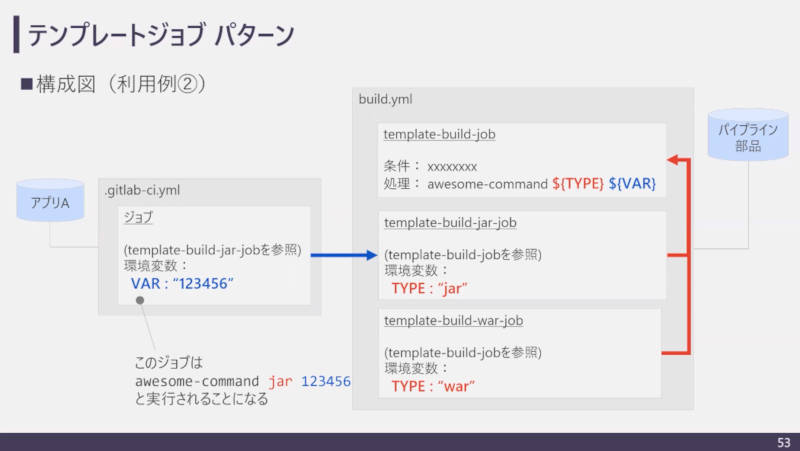Viewport: 800px width, 451px height.
Task: Select the .gitlab-ci.yml label
Action: point(142,190)
